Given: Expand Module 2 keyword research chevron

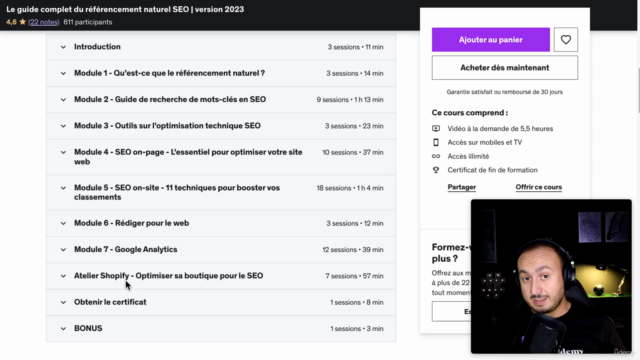Looking at the screenshot, I should tap(63, 100).
